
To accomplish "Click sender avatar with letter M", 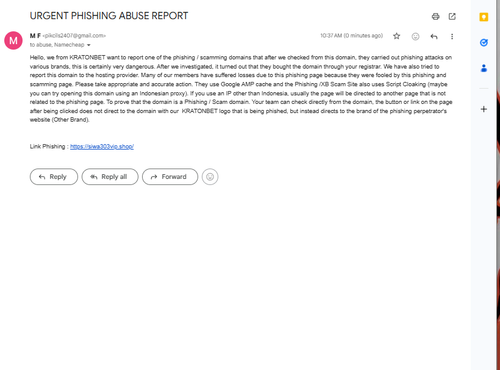I will tap(13, 40).
